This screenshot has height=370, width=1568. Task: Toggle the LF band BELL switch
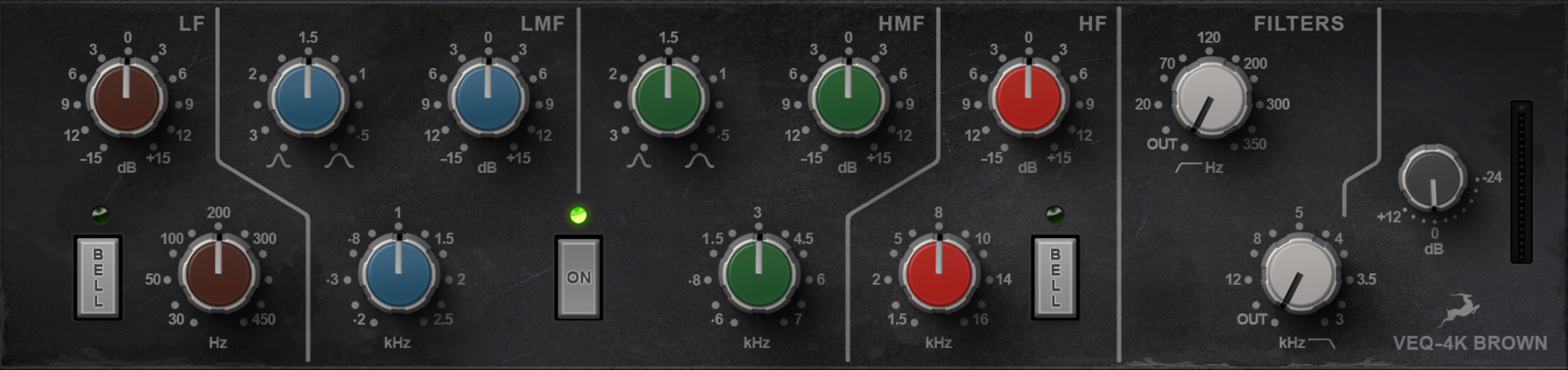coord(98,277)
